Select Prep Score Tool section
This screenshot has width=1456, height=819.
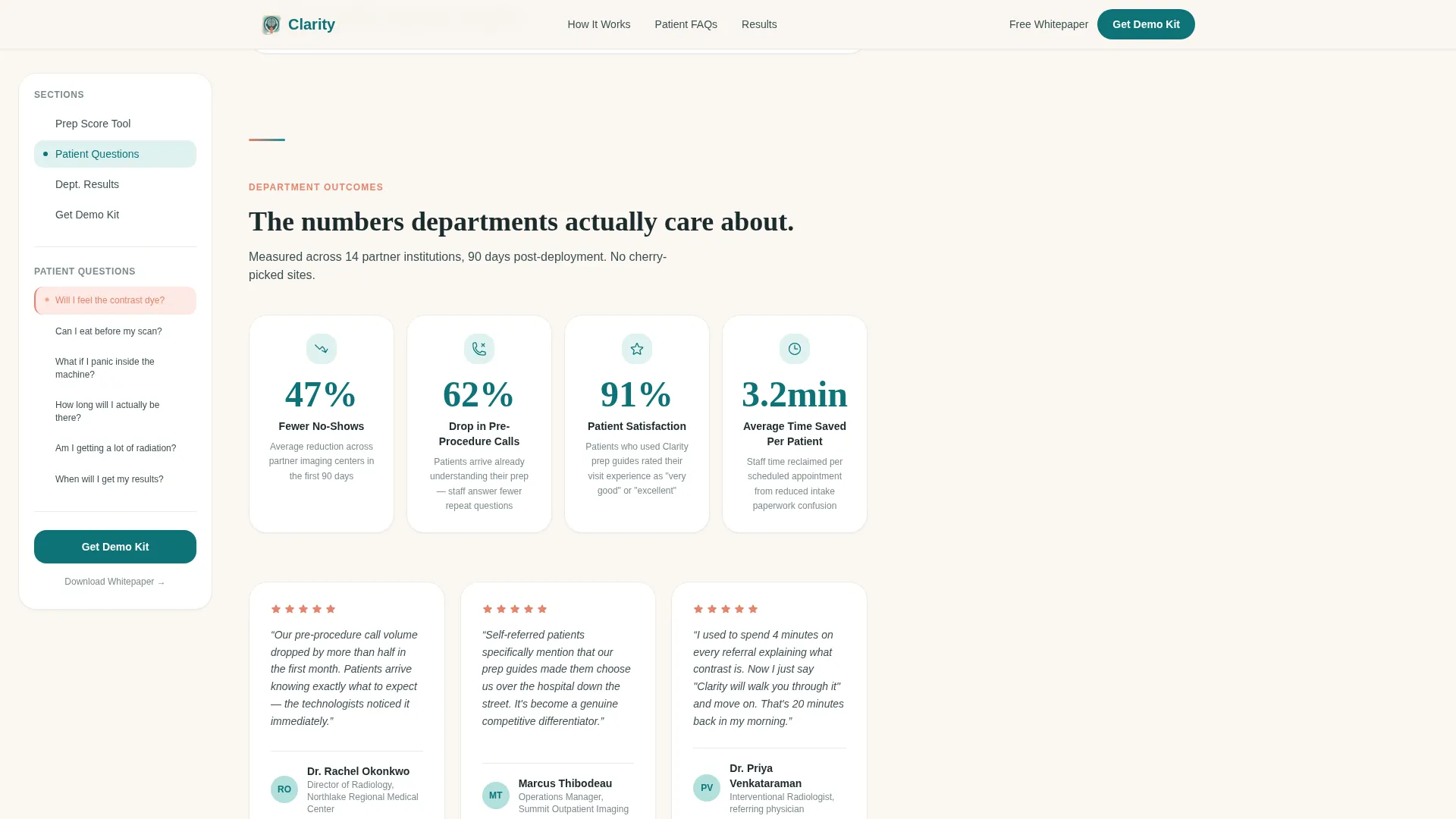(x=115, y=124)
